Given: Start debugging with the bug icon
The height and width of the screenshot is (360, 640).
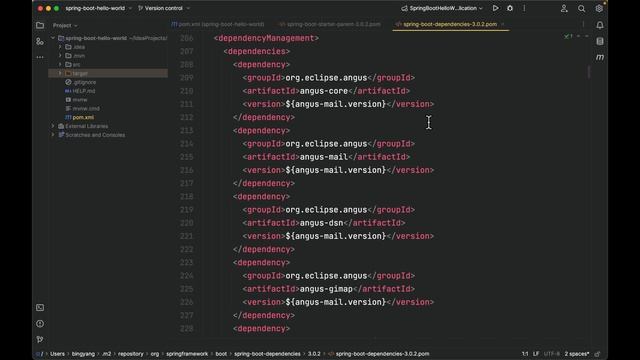Looking at the screenshot, I should pos(510,8).
